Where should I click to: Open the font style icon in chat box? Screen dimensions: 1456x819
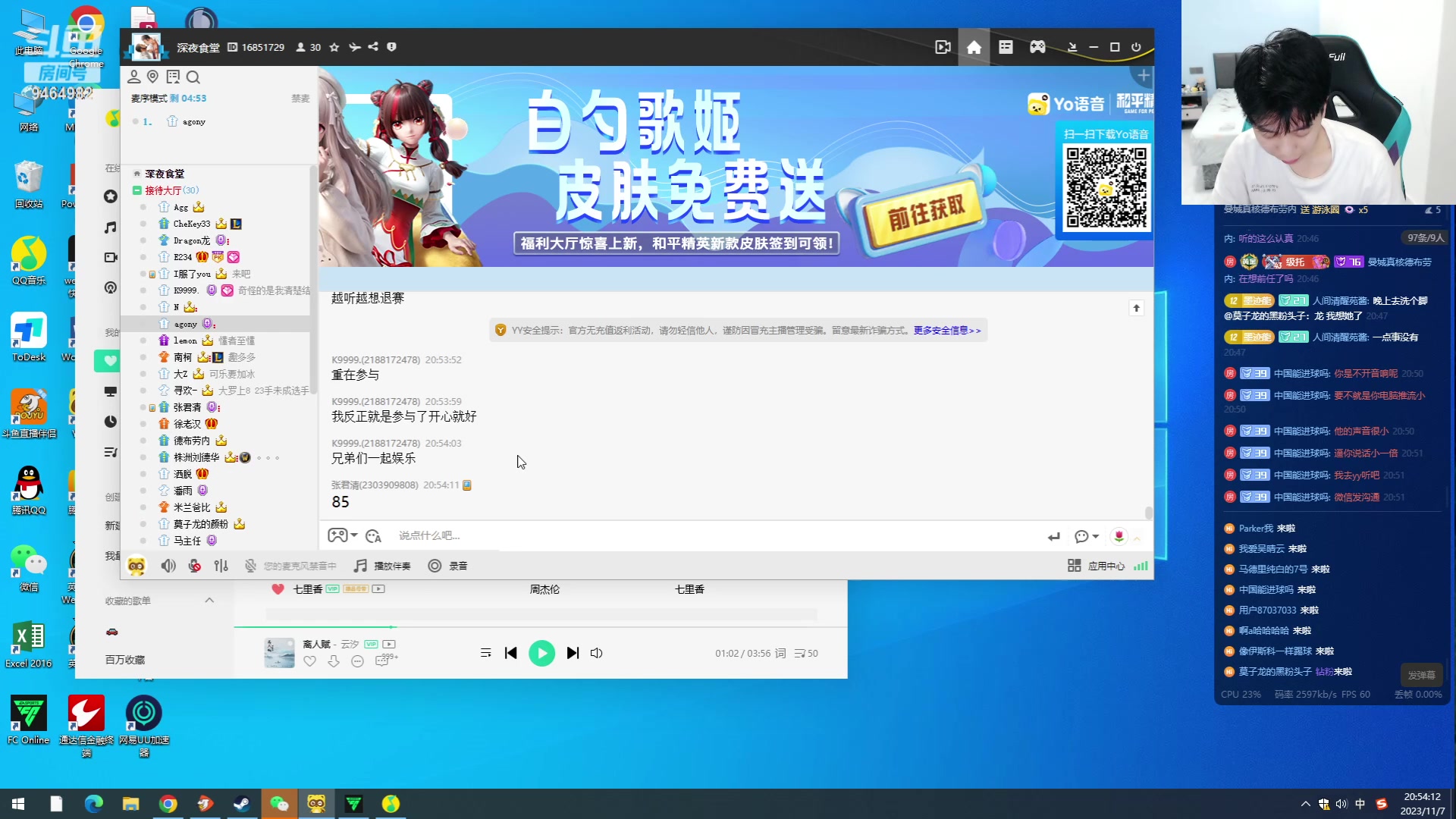click(373, 536)
